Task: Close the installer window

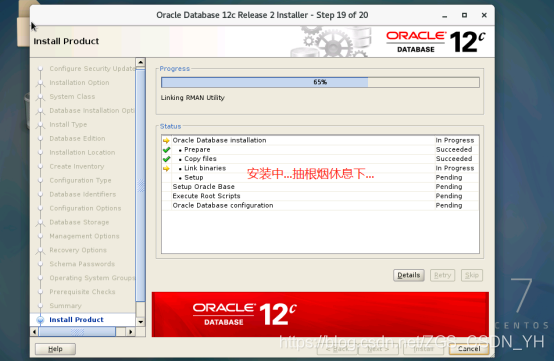Action: point(484,15)
